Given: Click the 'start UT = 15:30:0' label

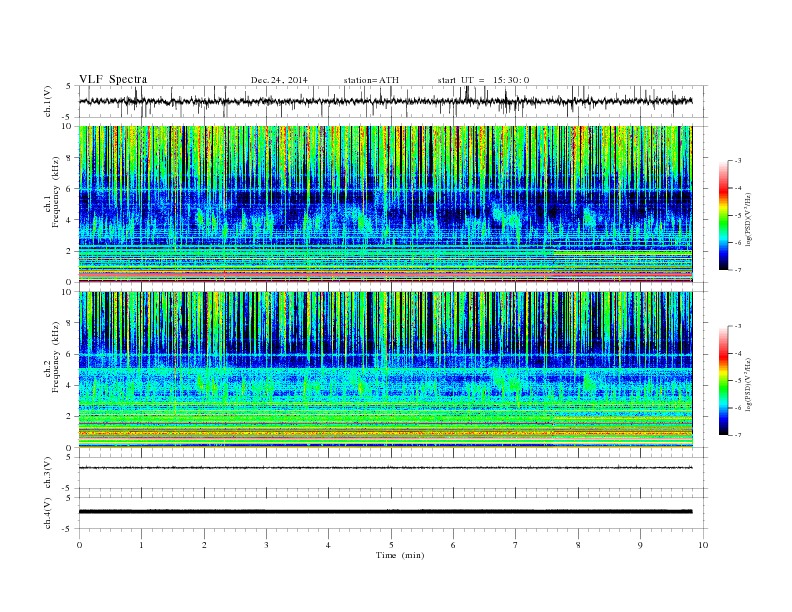Looking at the screenshot, I should pos(483,80).
